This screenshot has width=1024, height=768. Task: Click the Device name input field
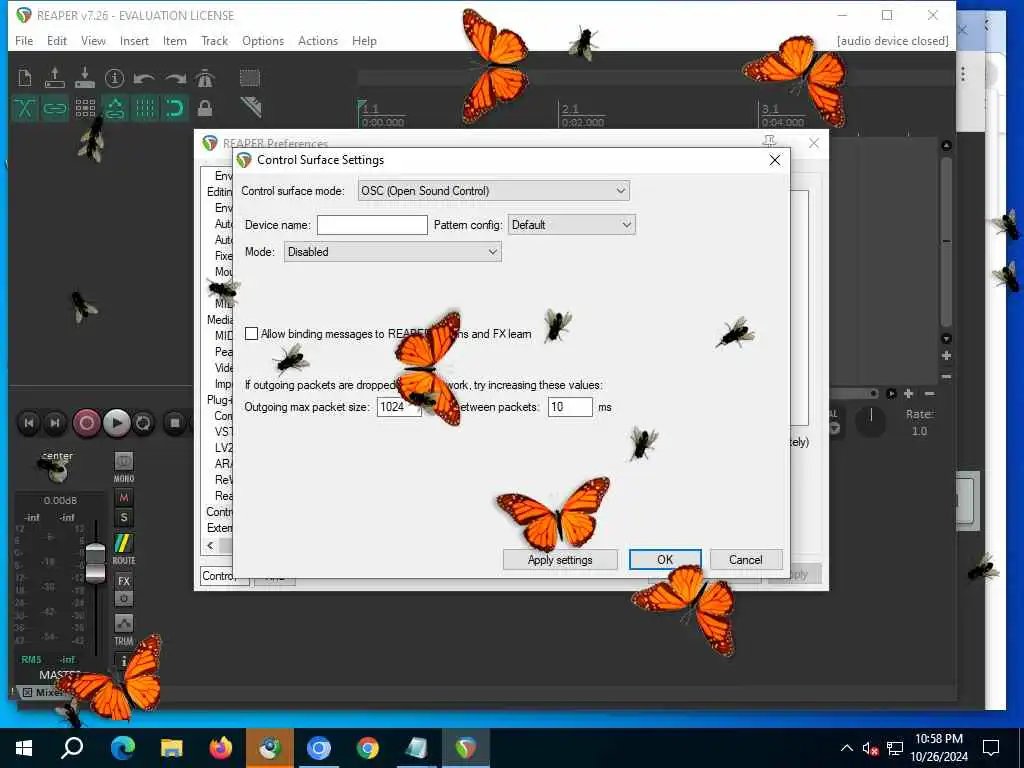click(x=372, y=225)
